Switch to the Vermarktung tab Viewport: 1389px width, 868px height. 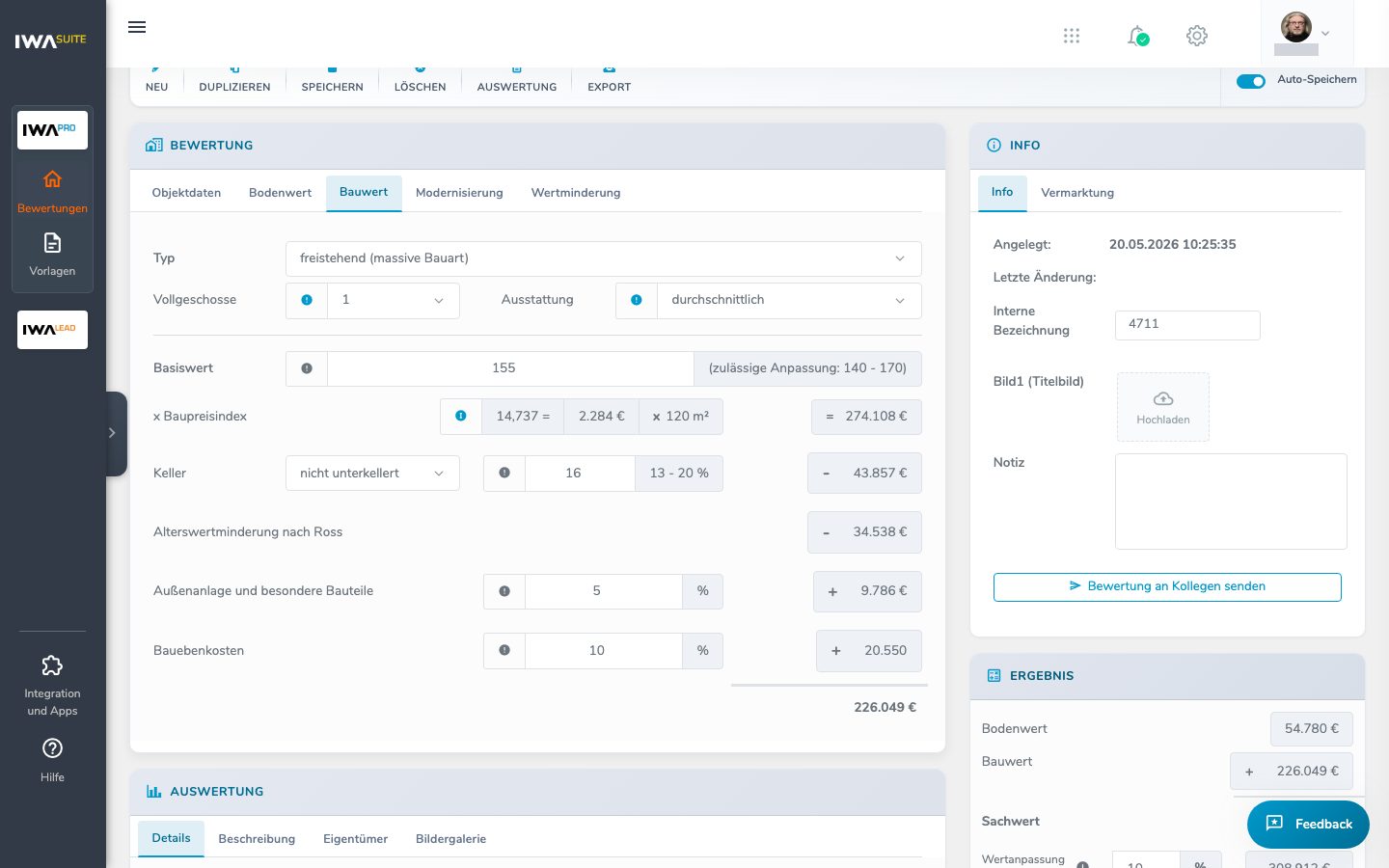(x=1077, y=193)
